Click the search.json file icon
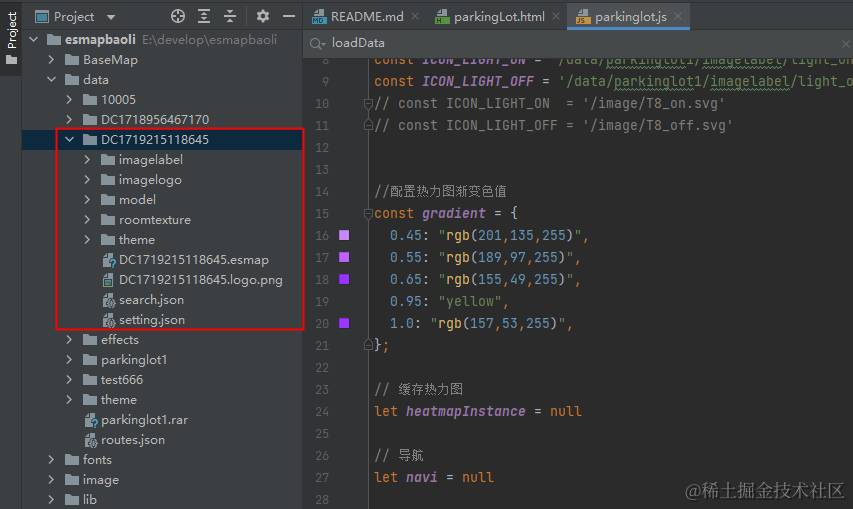This screenshot has width=853, height=509. [x=109, y=300]
